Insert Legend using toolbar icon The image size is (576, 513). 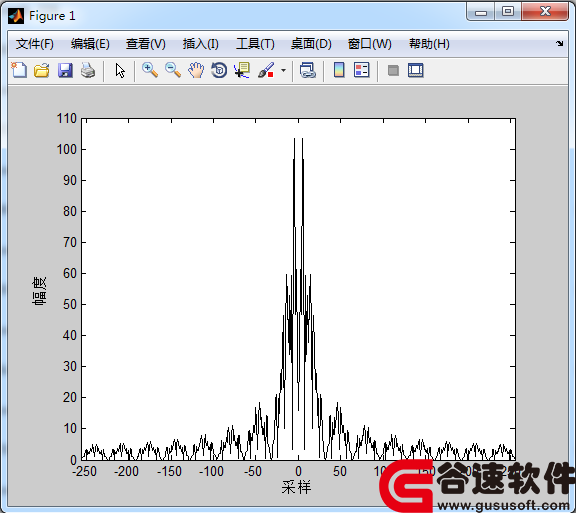tap(361, 70)
